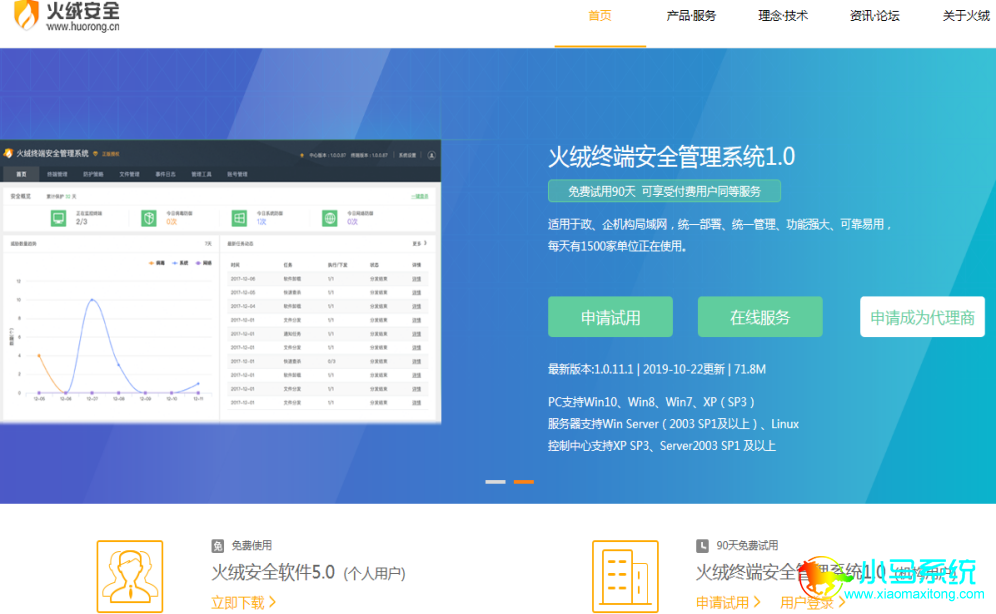This screenshot has width=996, height=614.
Task: Click the 火绒终端安全管理系统1.0 heading
Action: point(671,157)
